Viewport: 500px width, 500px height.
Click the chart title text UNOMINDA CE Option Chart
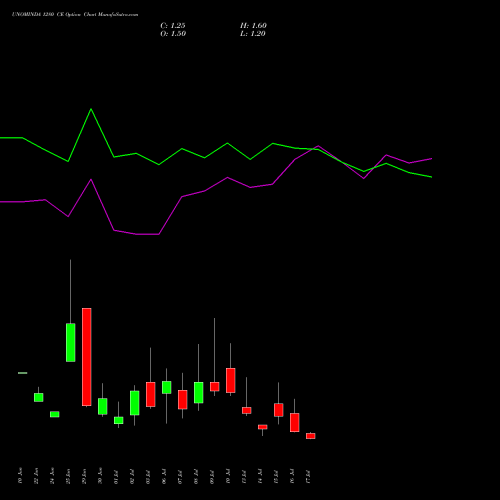click(x=75, y=15)
